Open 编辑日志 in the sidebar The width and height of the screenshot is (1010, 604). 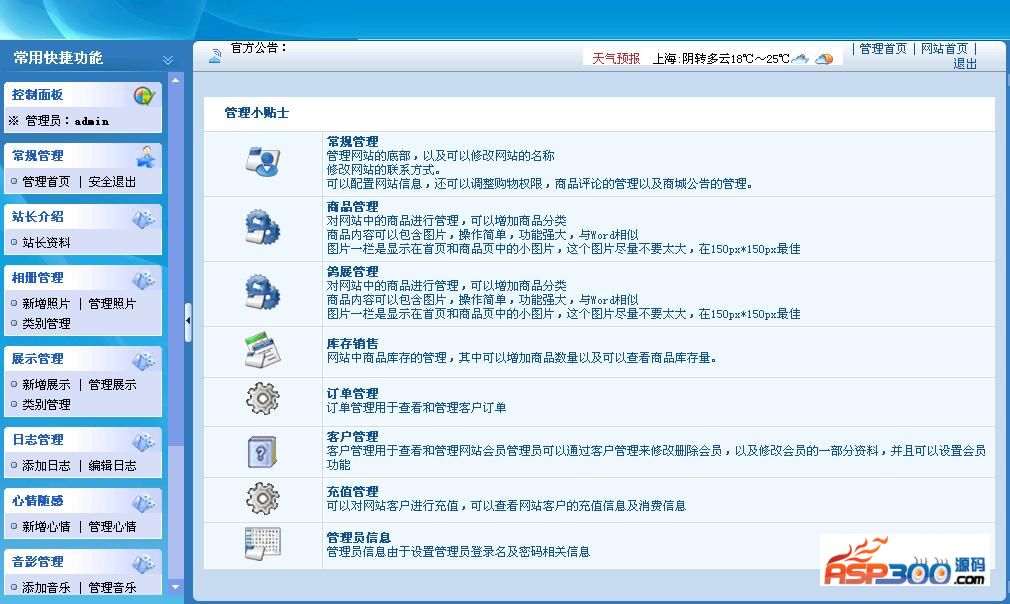pos(112,466)
